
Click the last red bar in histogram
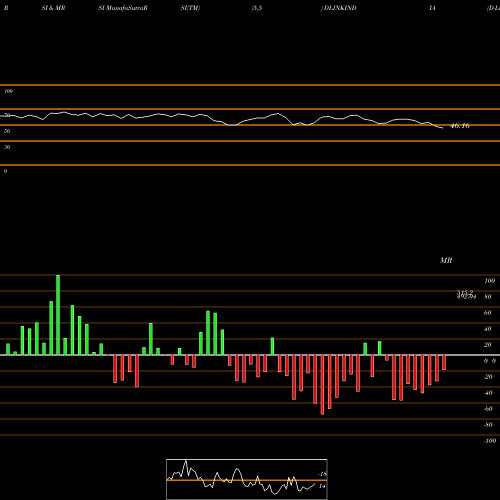click(x=444, y=362)
